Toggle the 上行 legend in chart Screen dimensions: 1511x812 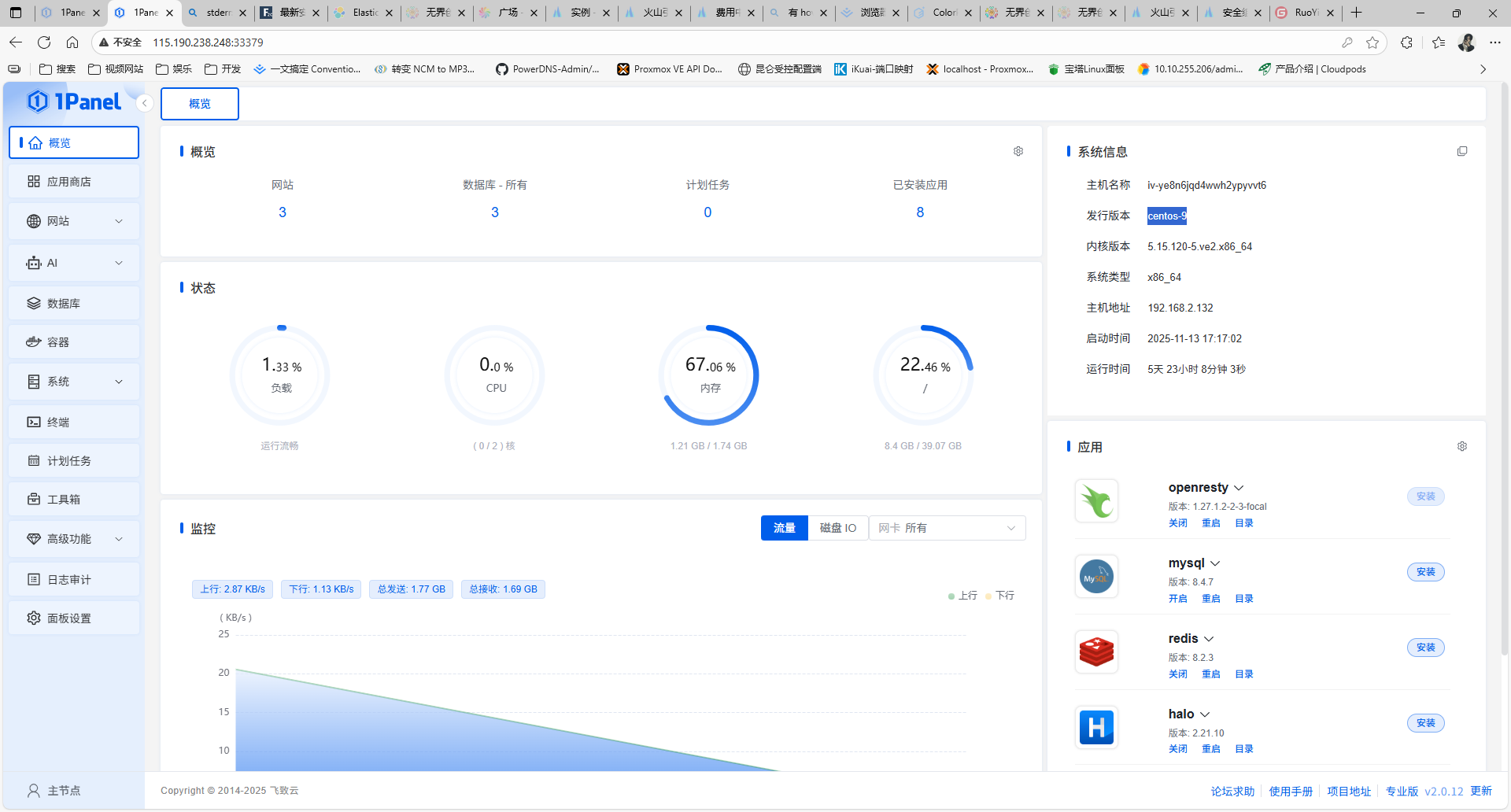963,596
